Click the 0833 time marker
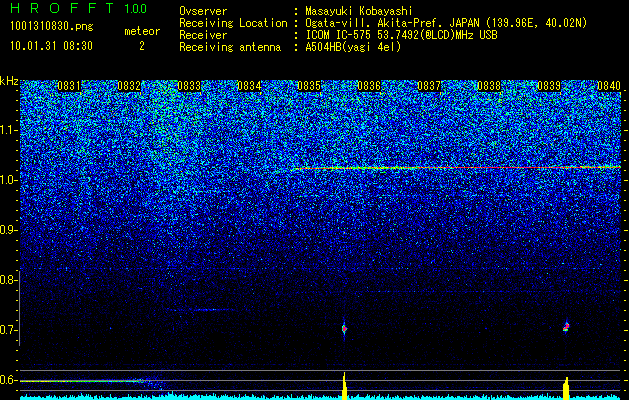Viewport: 629px width, 400px height. (189, 86)
